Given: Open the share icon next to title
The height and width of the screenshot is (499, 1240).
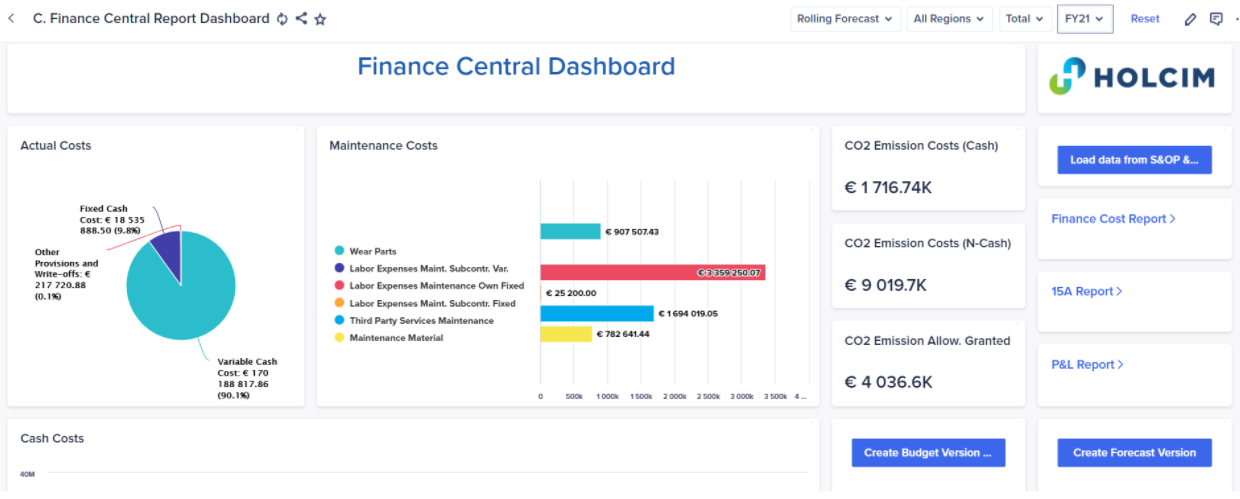Looking at the screenshot, I should pyautogui.click(x=301, y=19).
